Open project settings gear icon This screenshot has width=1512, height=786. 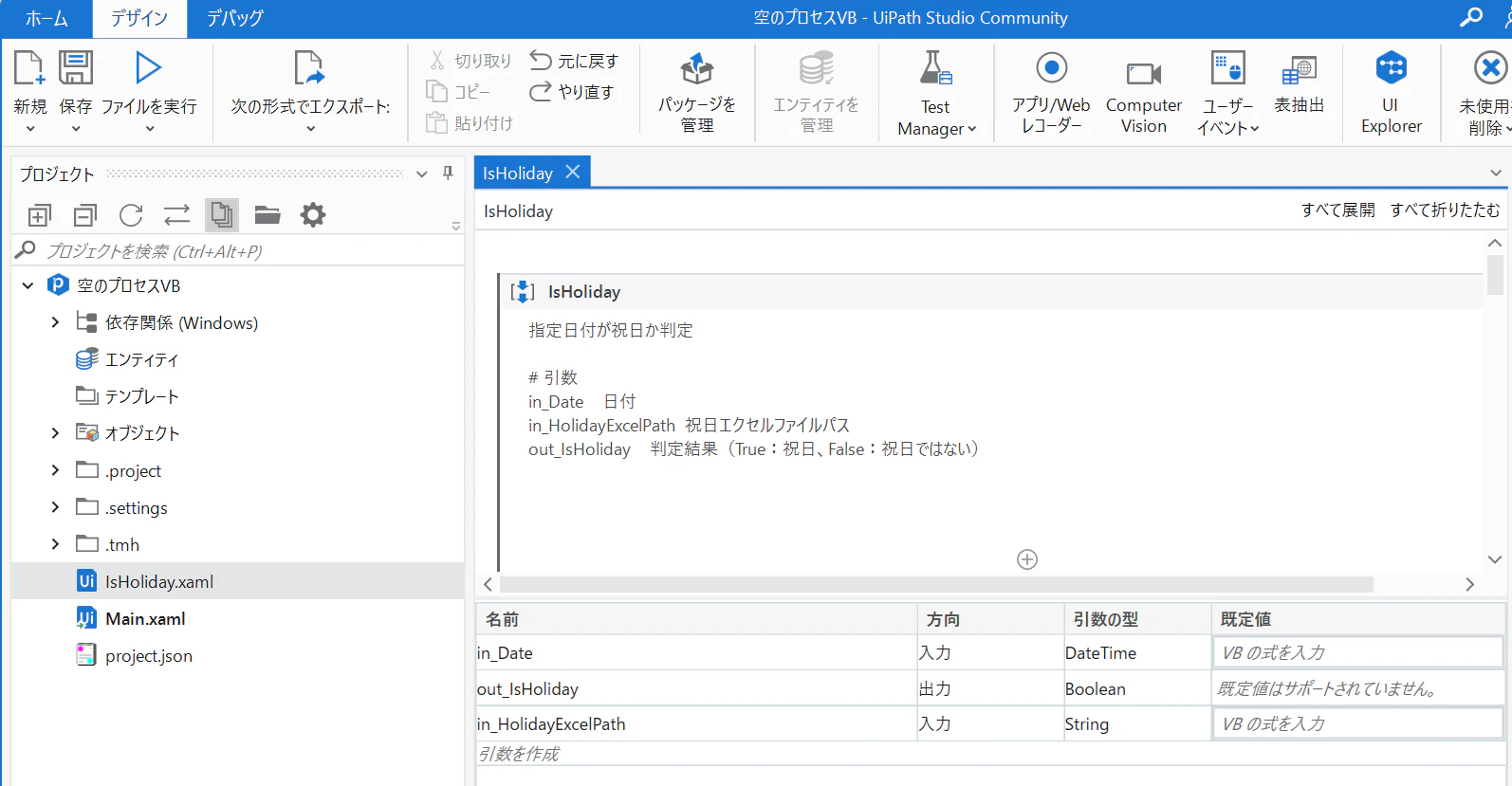click(313, 215)
